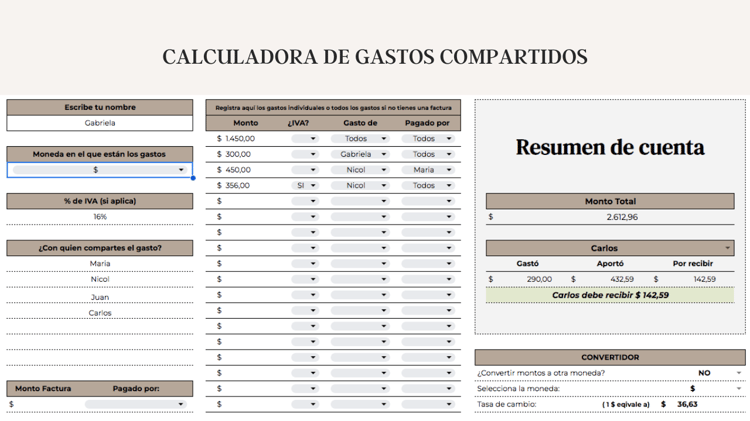Open Gasto de dropdown in 356,00 row

pyautogui.click(x=360, y=186)
